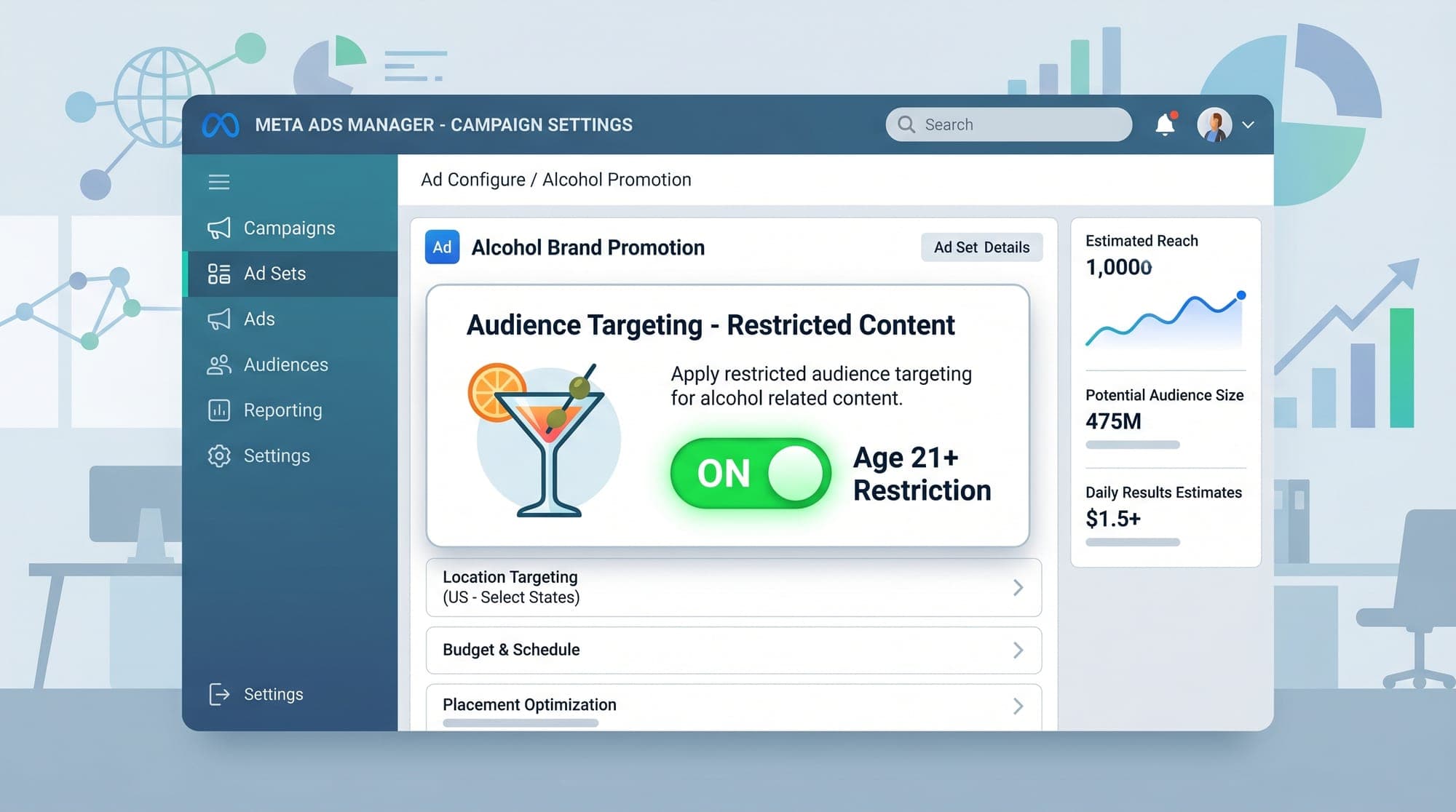Click the Age 21+ Restriction label
This screenshot has height=812, width=1456.
[x=922, y=474]
